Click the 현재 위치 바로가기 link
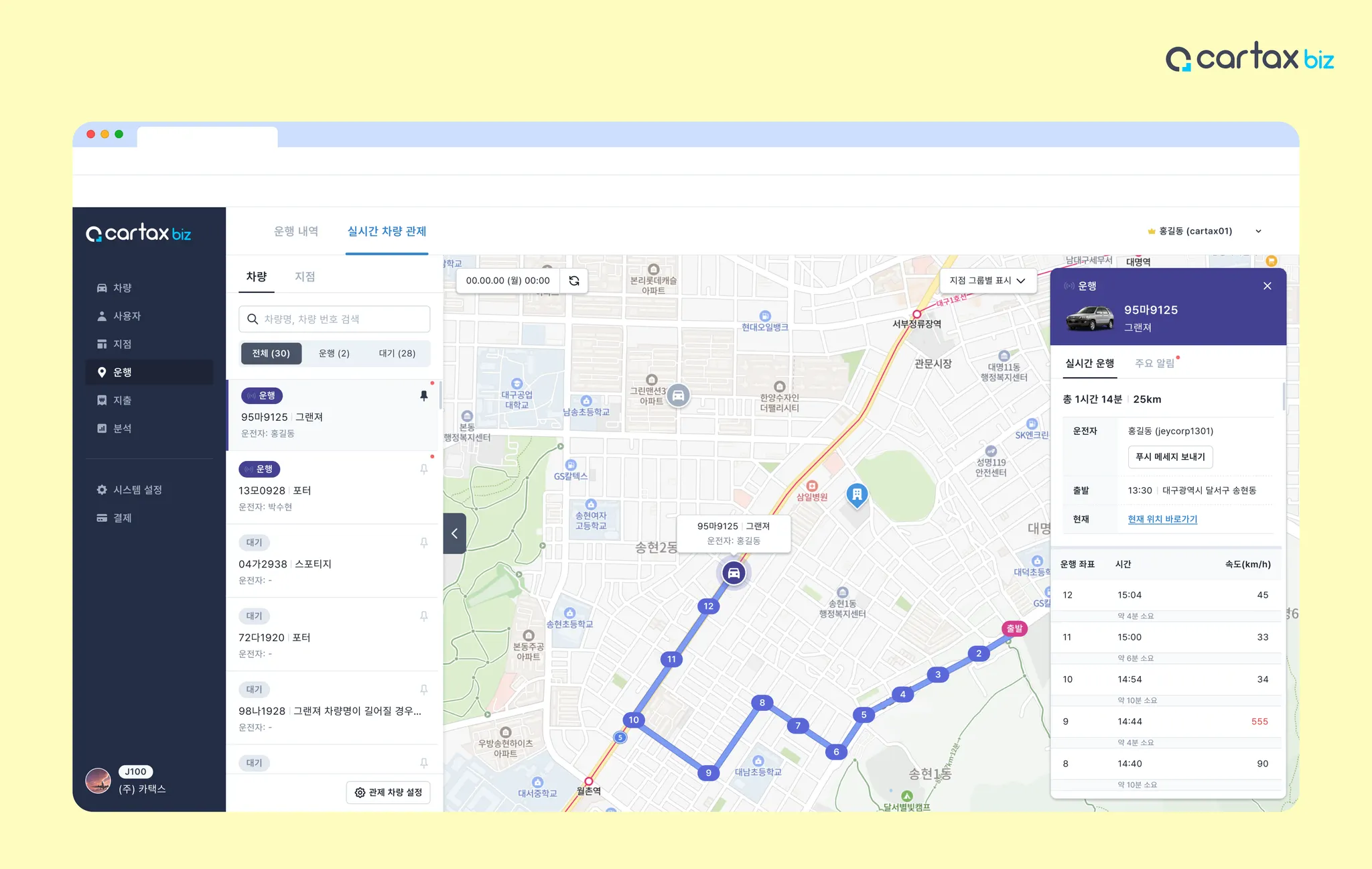The image size is (1372, 869). pos(1162,519)
